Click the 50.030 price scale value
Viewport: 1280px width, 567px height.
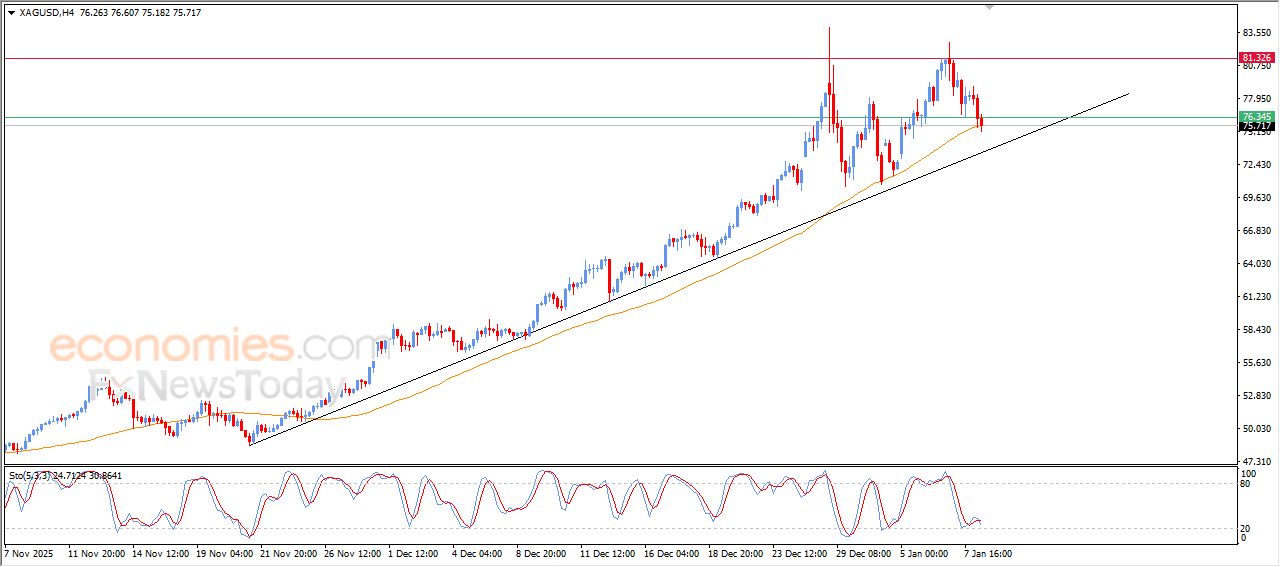click(x=1255, y=428)
